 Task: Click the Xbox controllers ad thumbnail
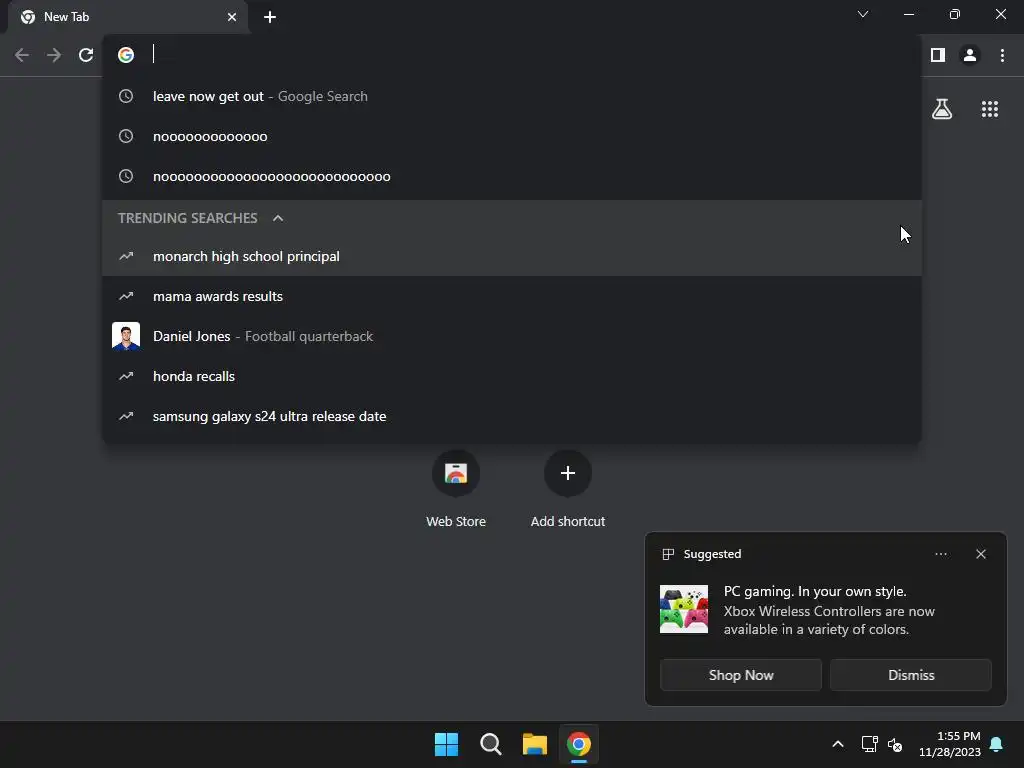[684, 609]
